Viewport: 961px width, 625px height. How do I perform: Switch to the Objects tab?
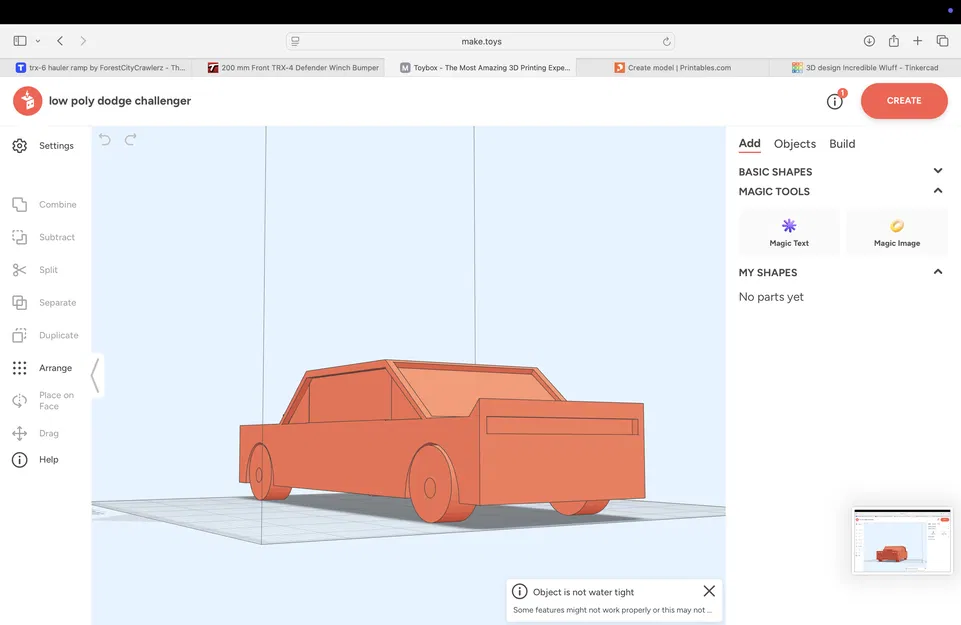point(794,144)
